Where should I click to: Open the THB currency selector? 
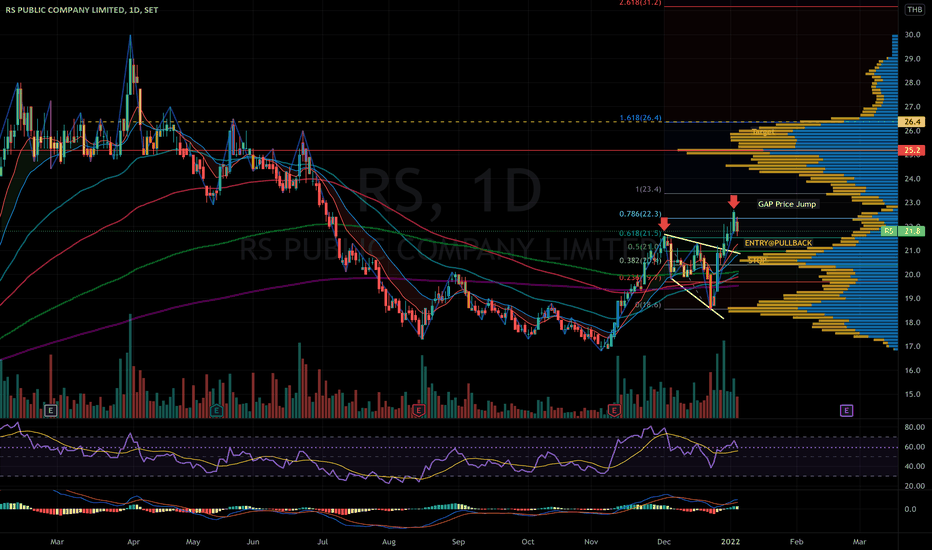point(915,10)
